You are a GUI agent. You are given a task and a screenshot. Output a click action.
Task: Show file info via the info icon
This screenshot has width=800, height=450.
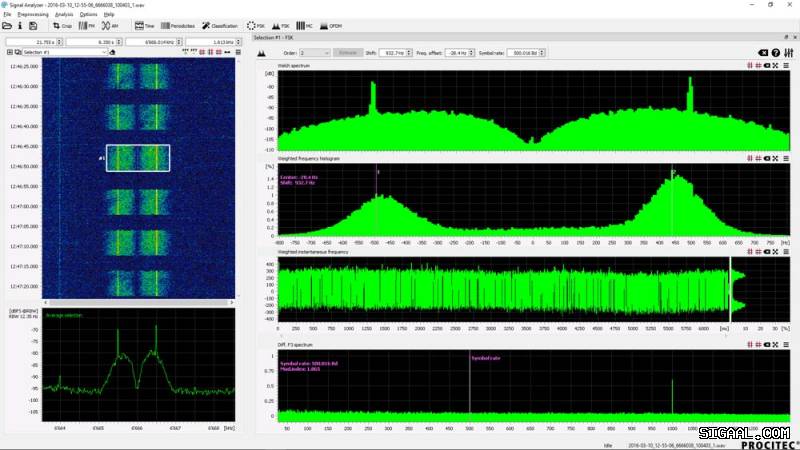click(x=20, y=26)
